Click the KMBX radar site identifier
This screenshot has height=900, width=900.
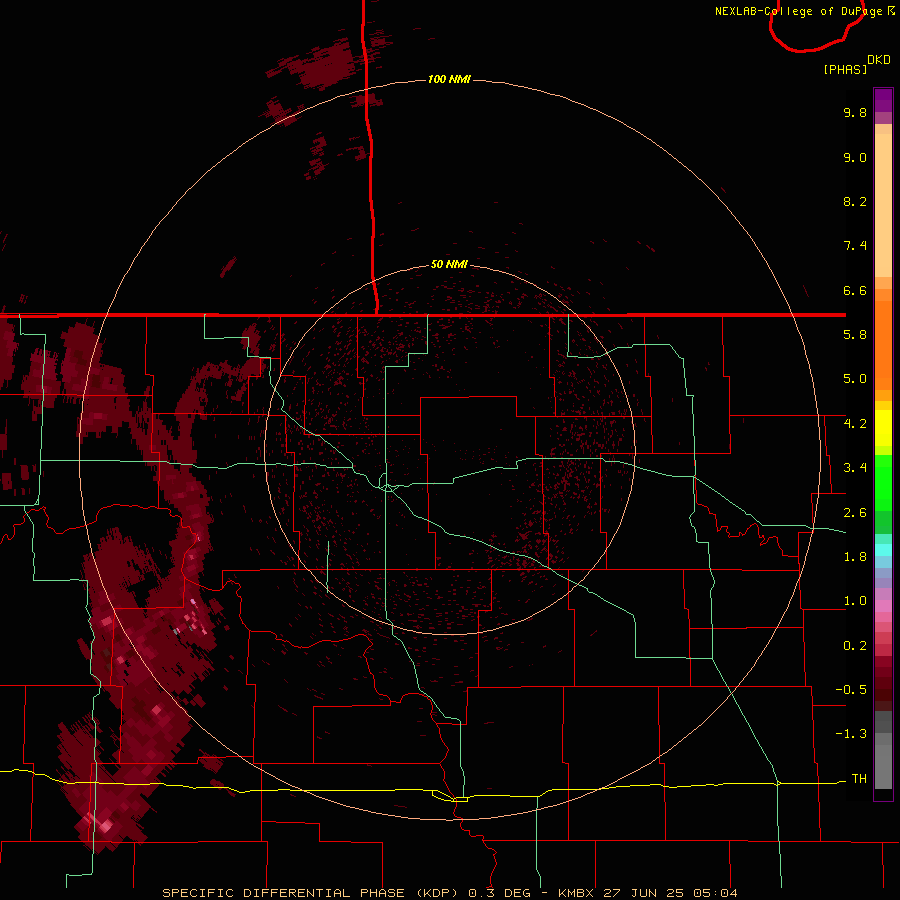pos(577,893)
